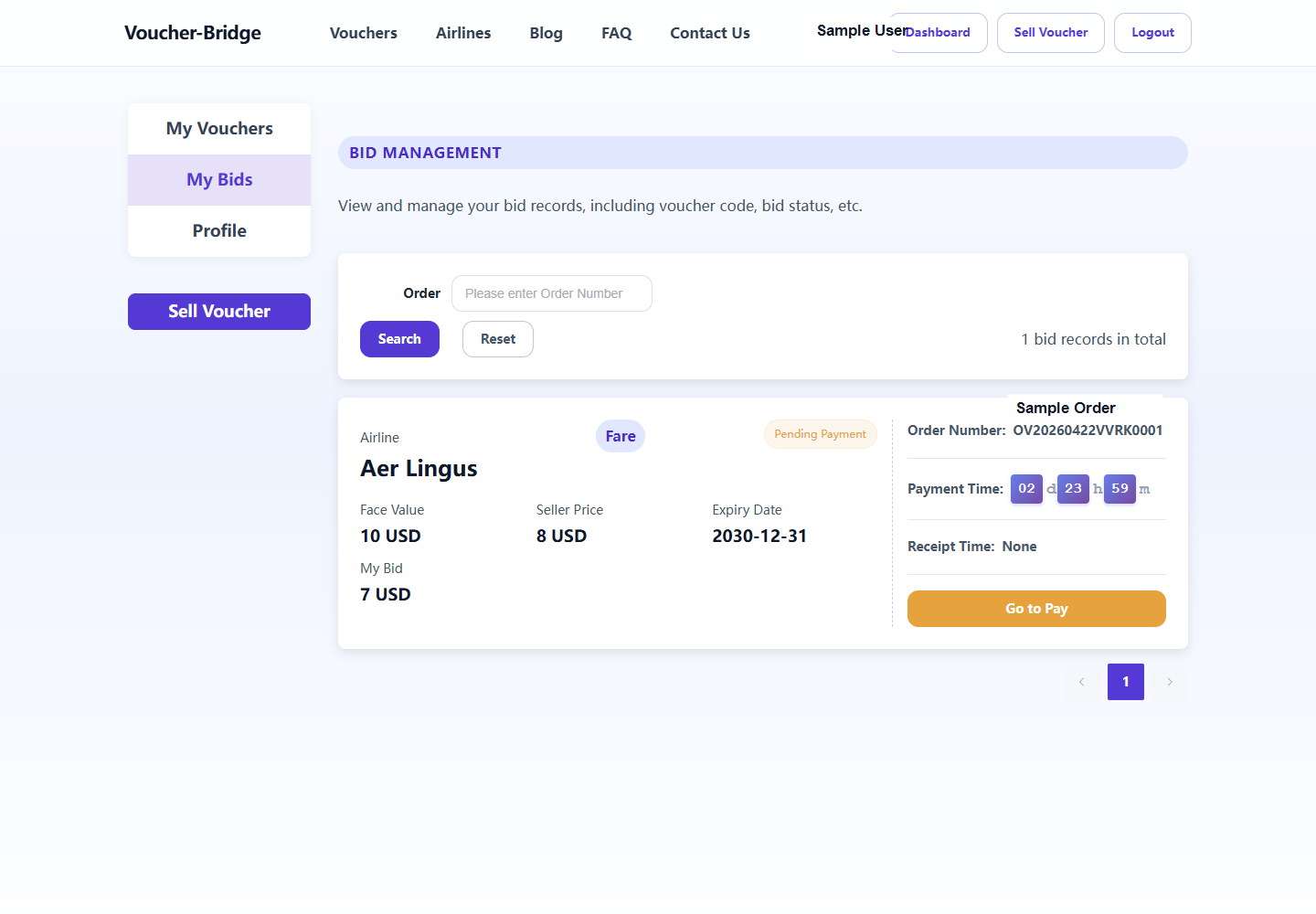Click the Face Value 10 USD
The image size is (1316, 914).
tap(390, 537)
